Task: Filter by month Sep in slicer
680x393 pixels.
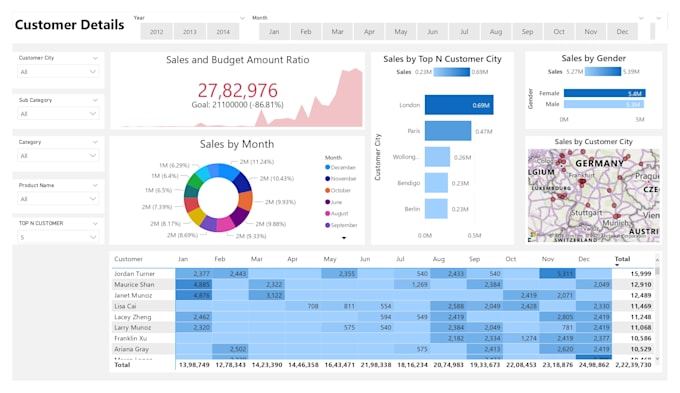Action: coord(527,32)
